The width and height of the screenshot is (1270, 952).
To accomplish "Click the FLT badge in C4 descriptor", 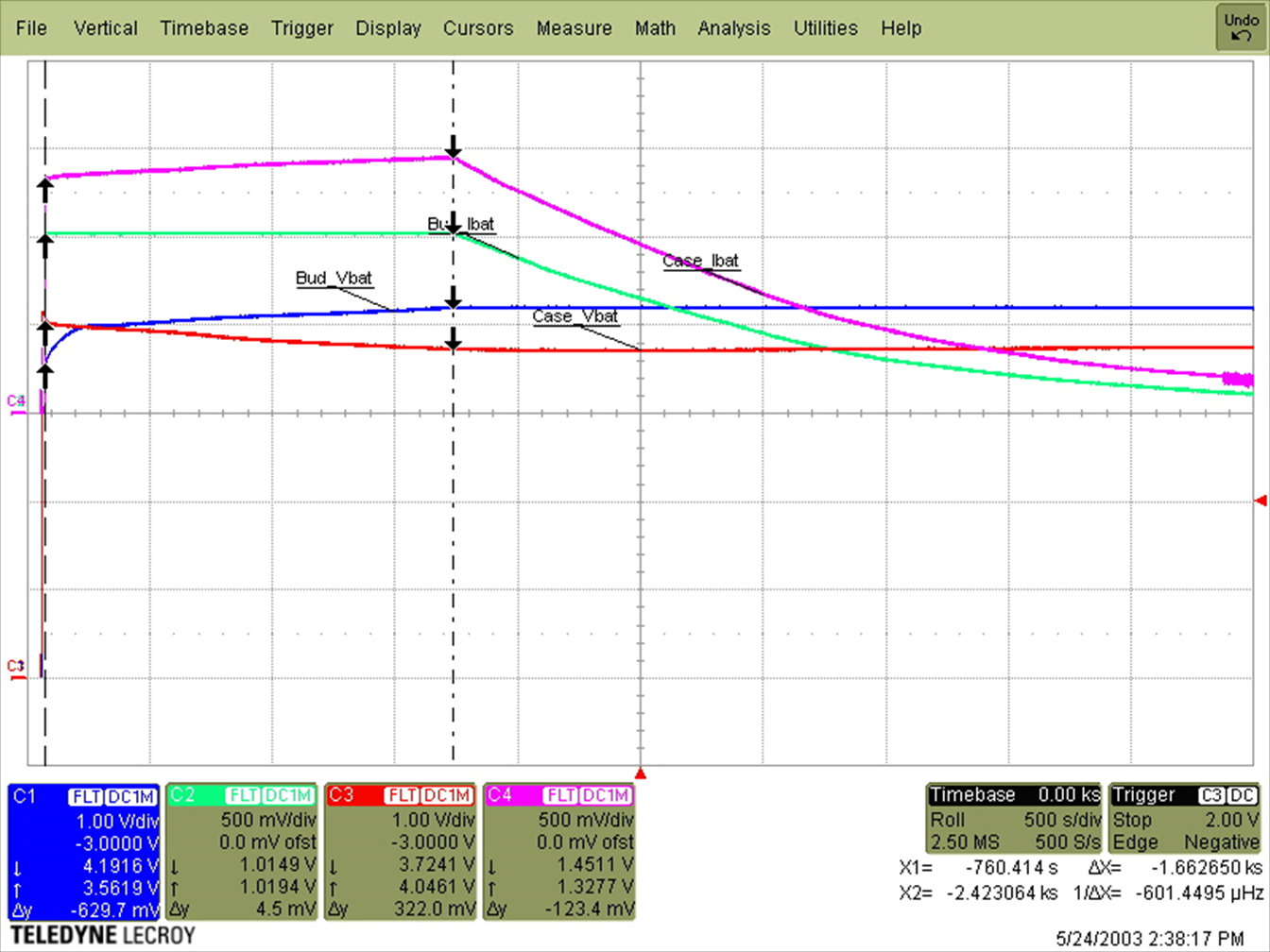I will tap(561, 796).
